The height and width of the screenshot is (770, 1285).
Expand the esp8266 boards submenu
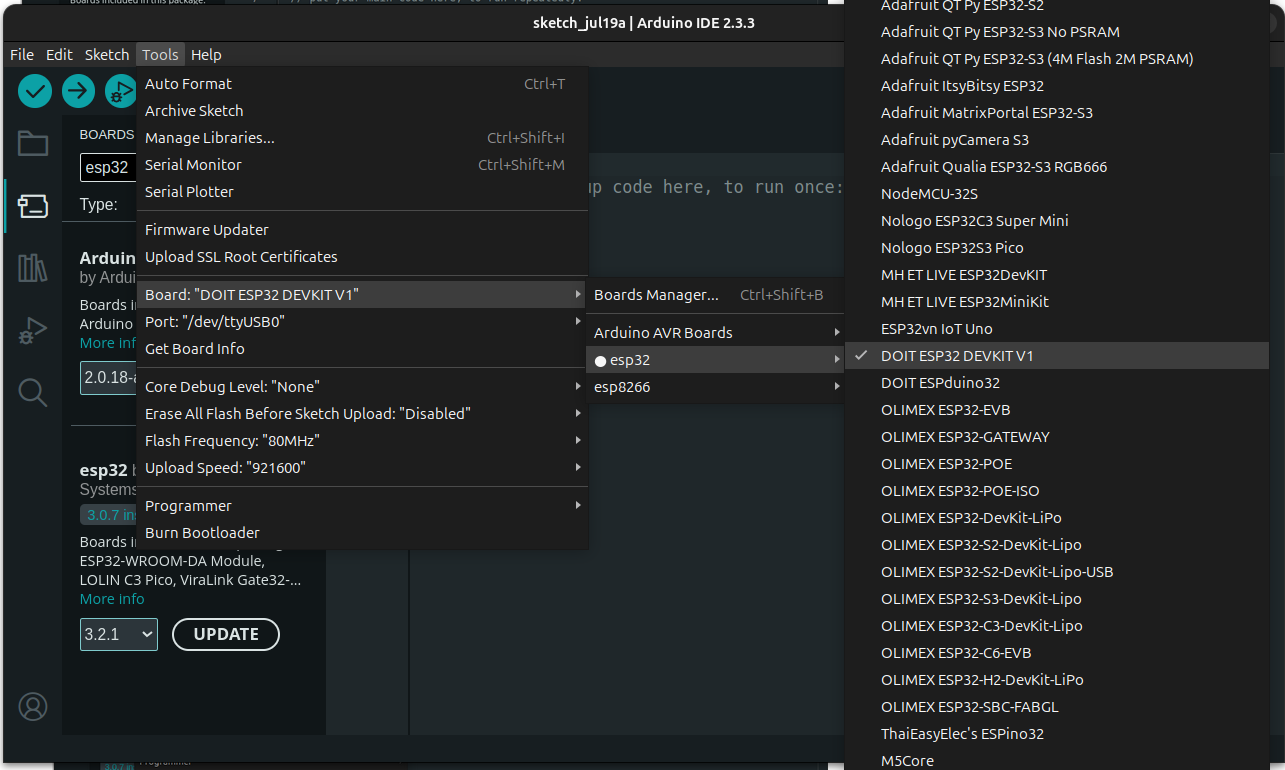pos(715,387)
